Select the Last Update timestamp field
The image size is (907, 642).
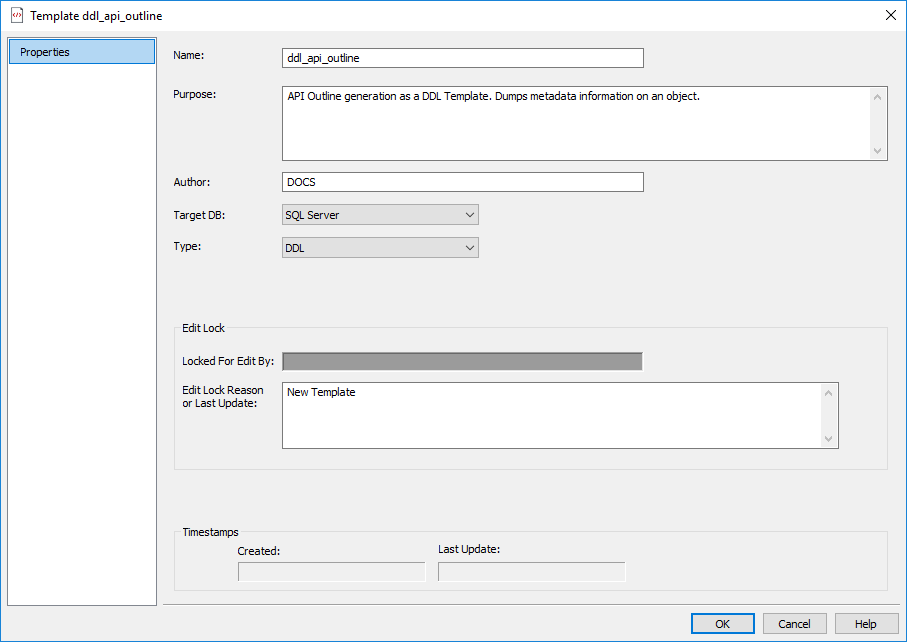[x=531, y=572]
